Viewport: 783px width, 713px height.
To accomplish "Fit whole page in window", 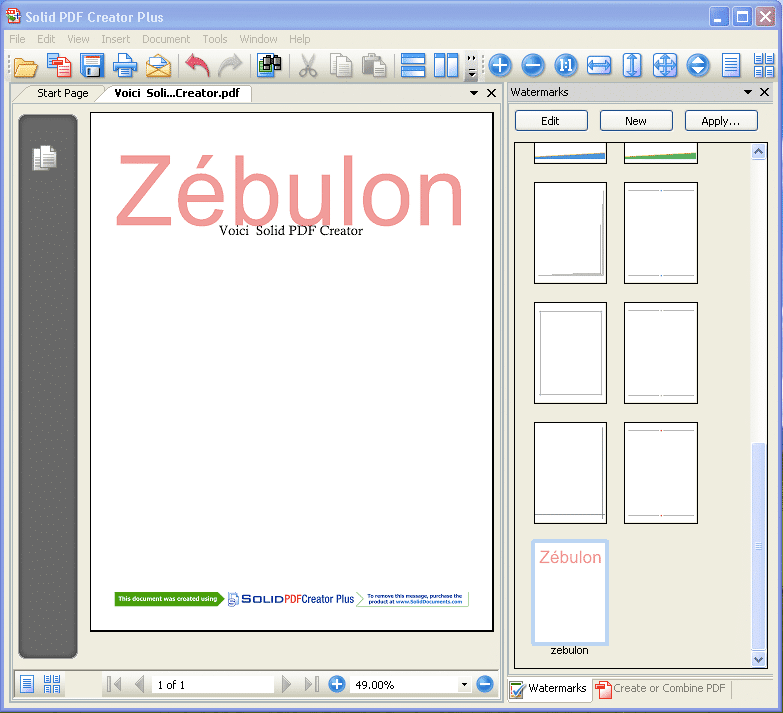I will coord(665,65).
